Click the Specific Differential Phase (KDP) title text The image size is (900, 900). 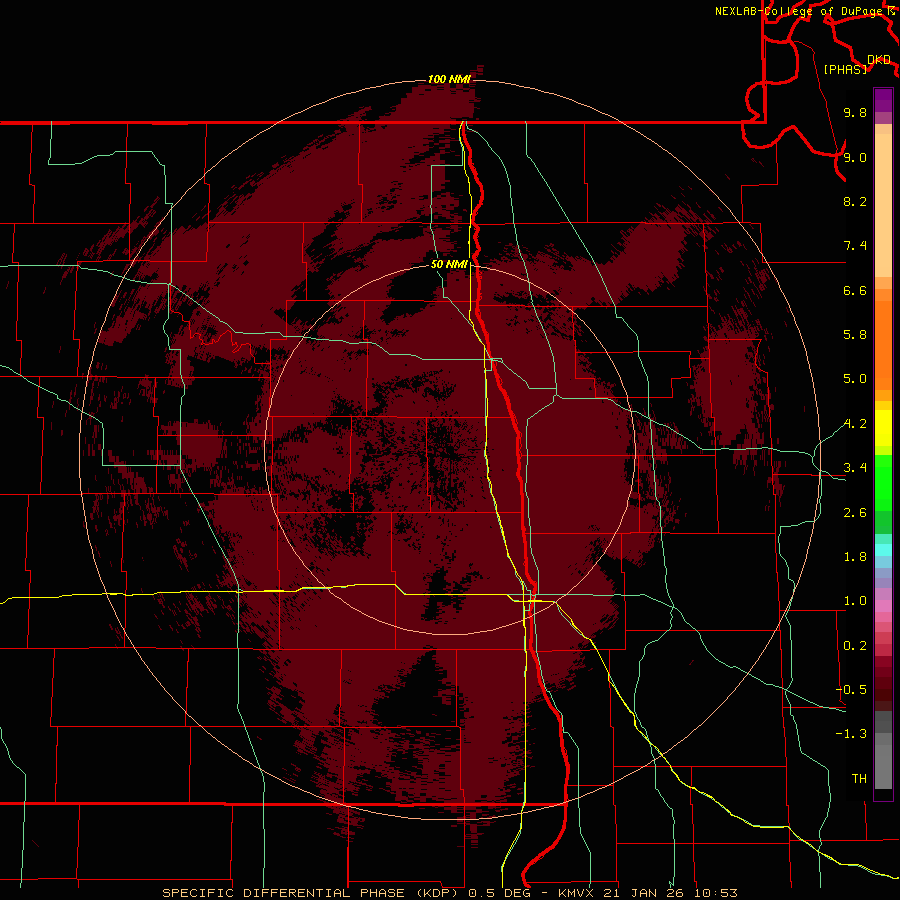pos(312,893)
